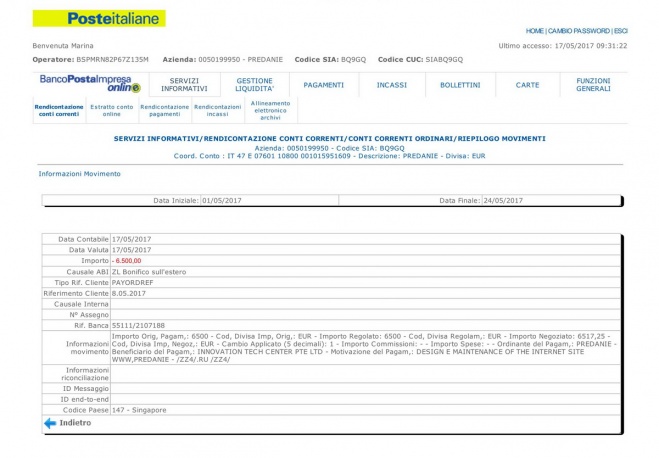Go to CAMBIO PASSWORD
The width and height of the screenshot is (659, 458).
point(579,31)
